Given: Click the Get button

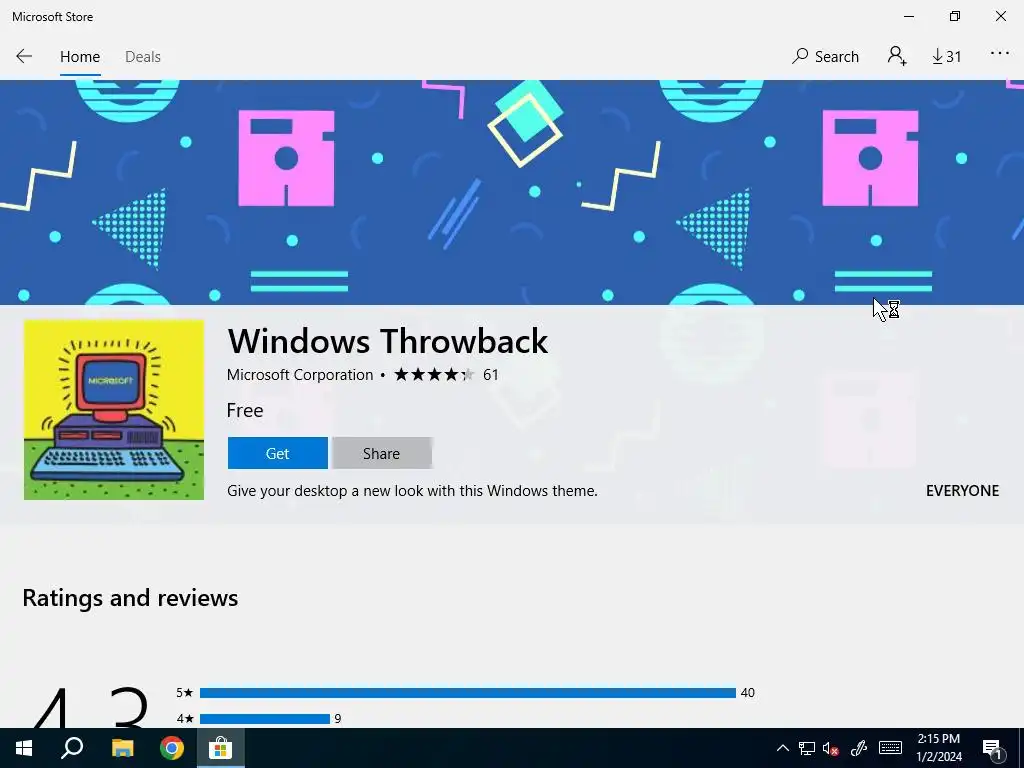Looking at the screenshot, I should coord(278,453).
